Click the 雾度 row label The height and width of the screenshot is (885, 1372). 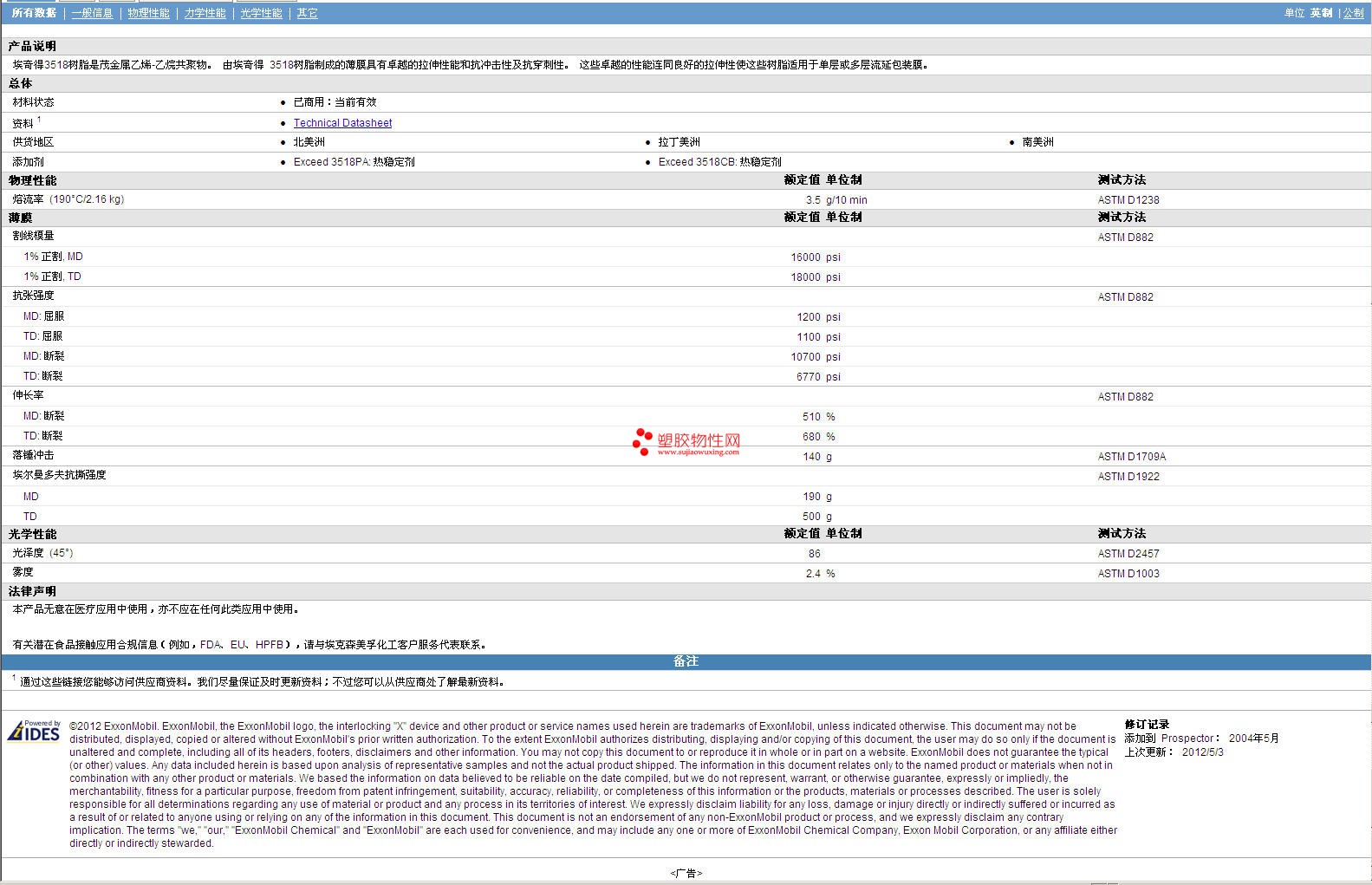[x=23, y=572]
